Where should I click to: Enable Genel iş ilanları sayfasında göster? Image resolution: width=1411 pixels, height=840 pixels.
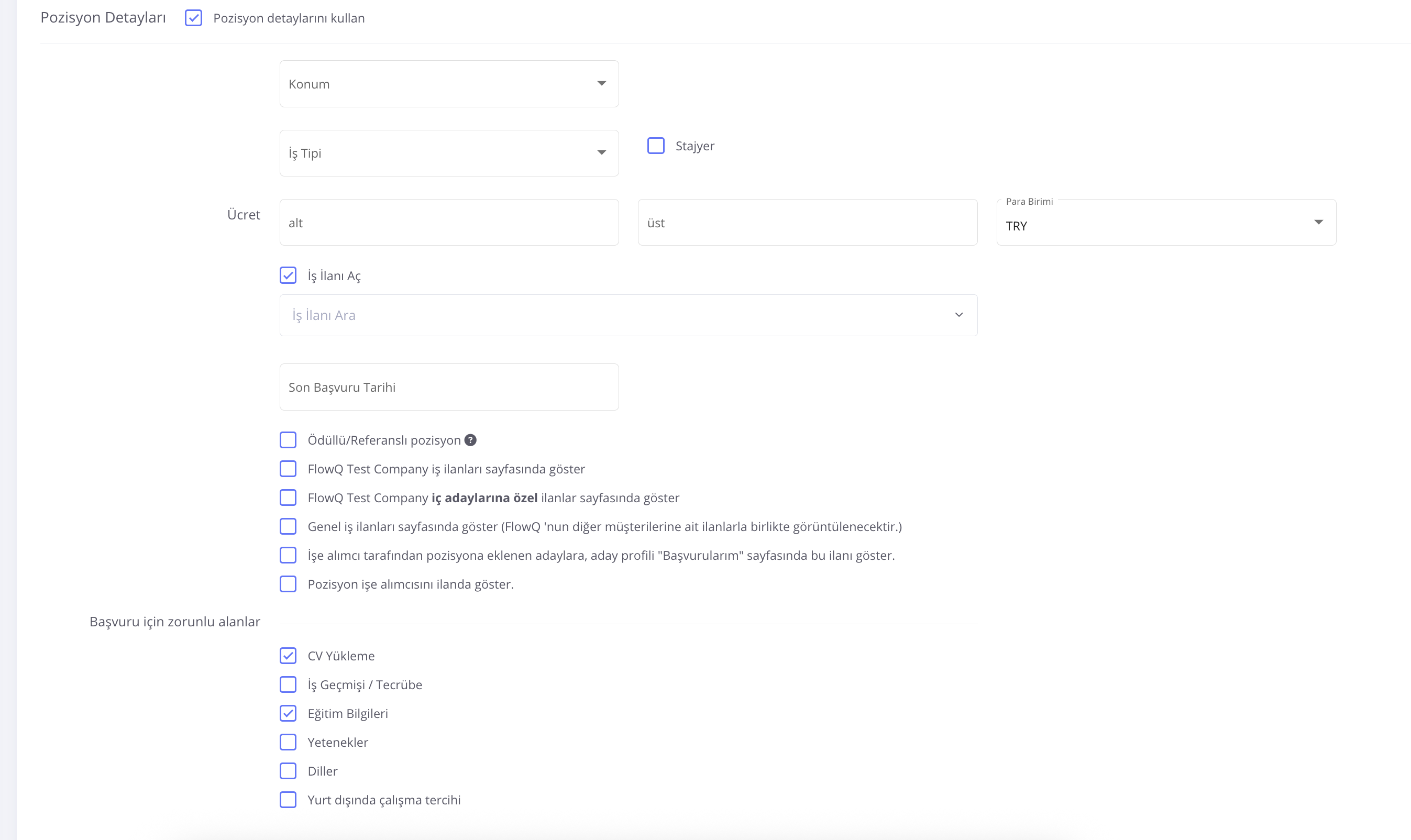point(288,526)
